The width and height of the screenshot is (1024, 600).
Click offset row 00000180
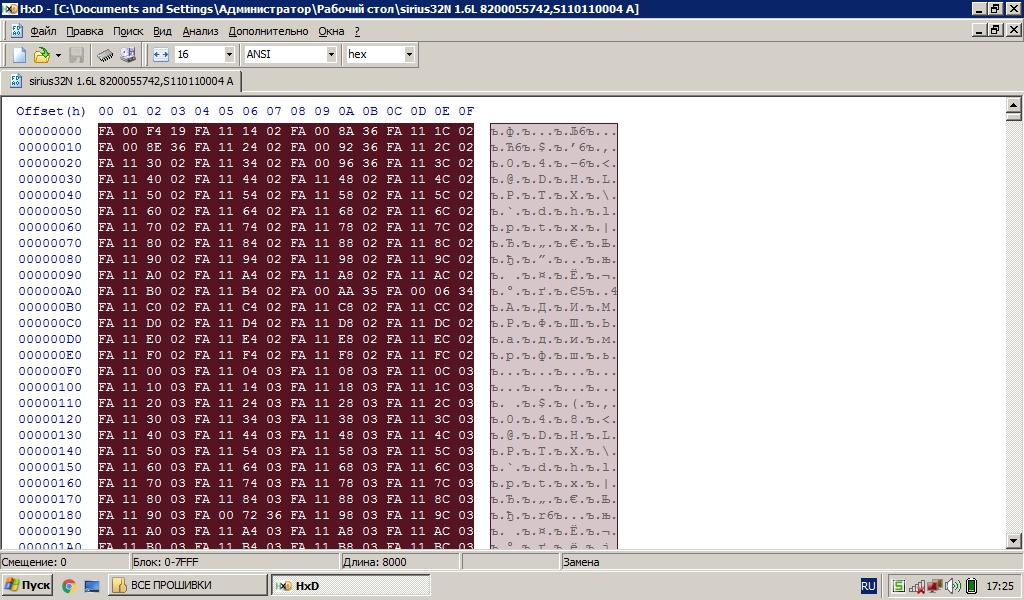click(x=50, y=515)
